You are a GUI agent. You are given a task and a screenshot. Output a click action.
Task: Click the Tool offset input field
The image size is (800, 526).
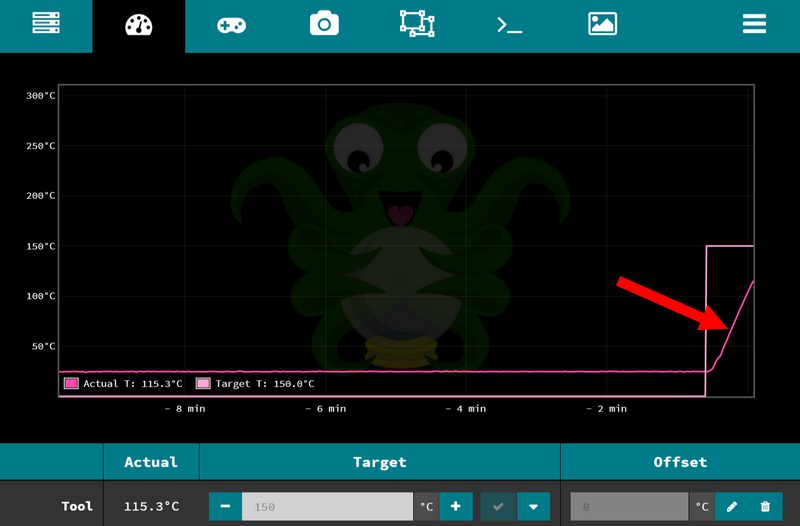(630, 506)
